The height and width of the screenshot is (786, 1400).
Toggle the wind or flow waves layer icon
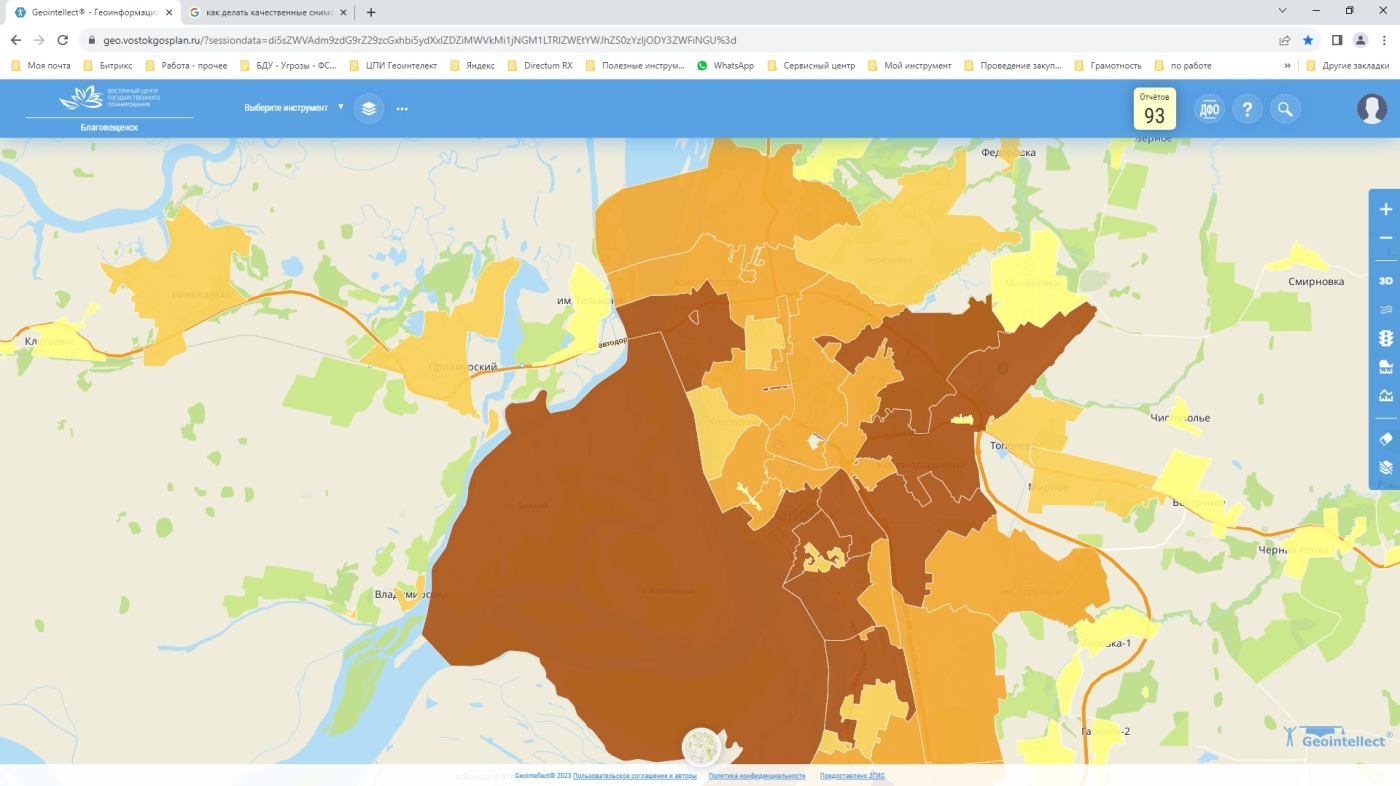click(x=1385, y=310)
